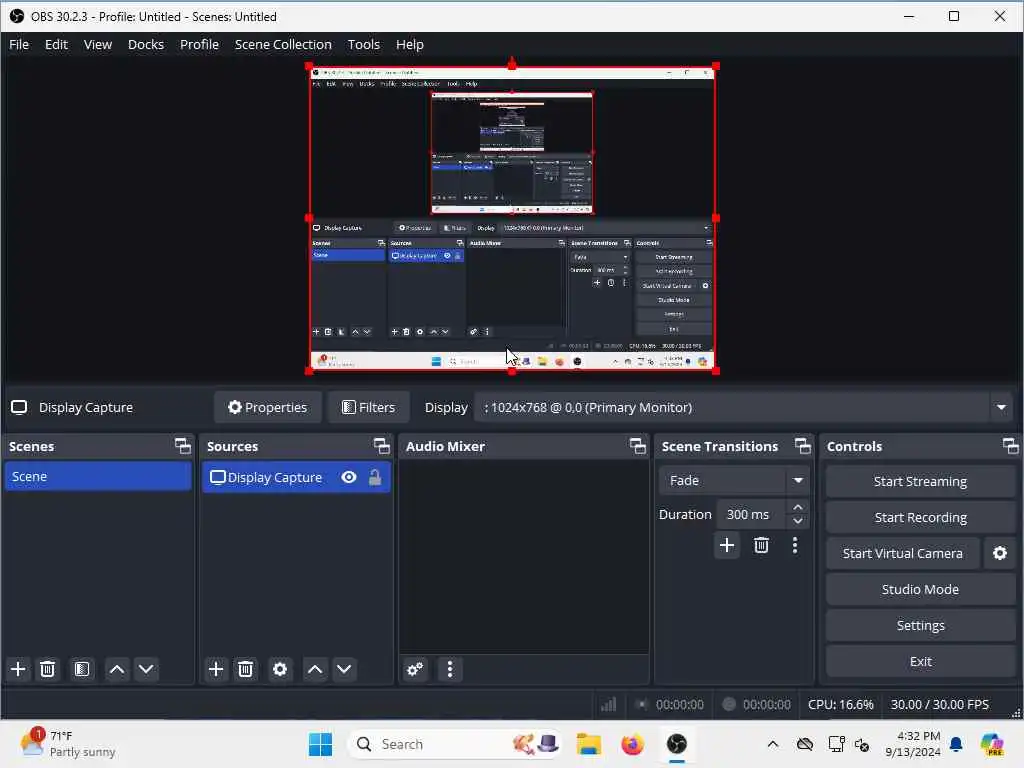Screen dimensions: 1024x768
Task: Open File Explorer from taskbar
Action: click(x=588, y=744)
